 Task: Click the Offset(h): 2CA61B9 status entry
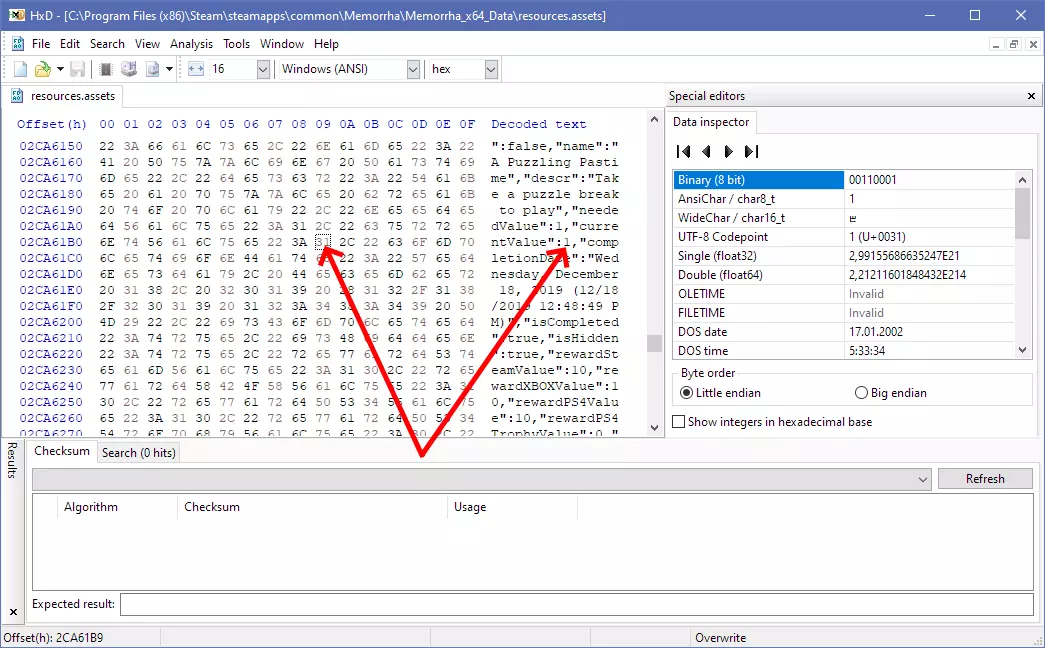(x=54, y=638)
